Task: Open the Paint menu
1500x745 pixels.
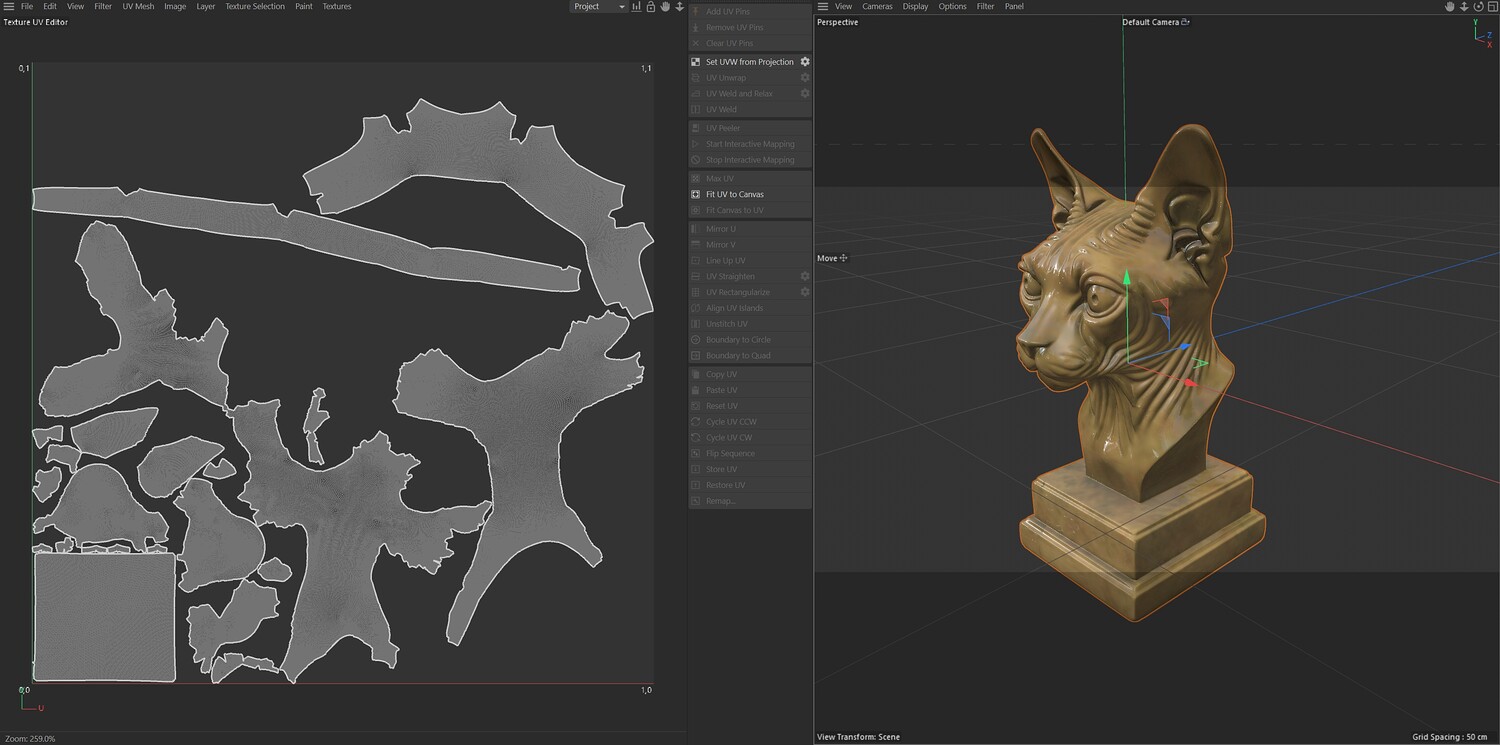Action: [x=304, y=6]
